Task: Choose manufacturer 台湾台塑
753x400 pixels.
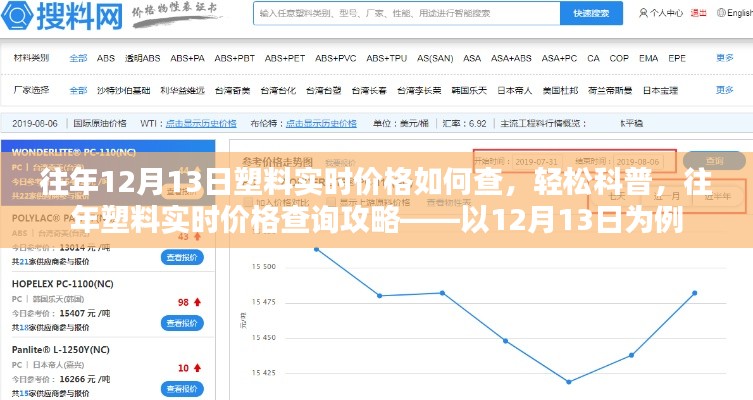Action: pos(324,90)
